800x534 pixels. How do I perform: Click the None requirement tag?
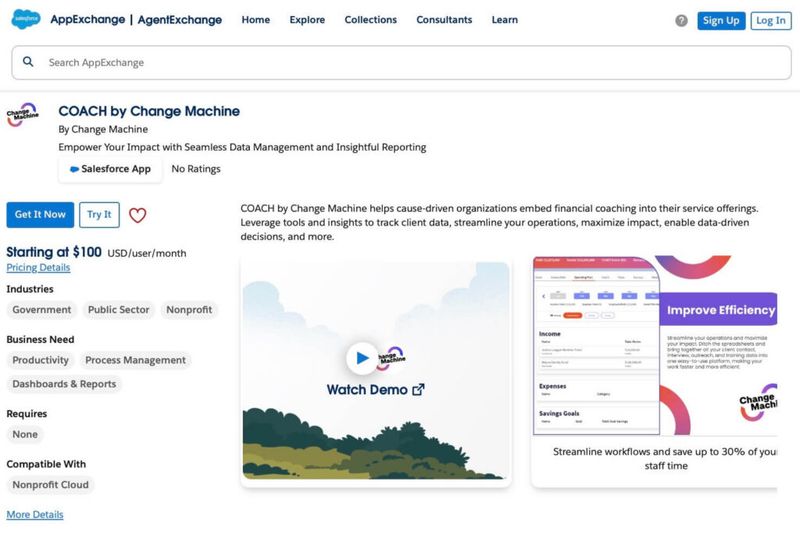point(25,435)
